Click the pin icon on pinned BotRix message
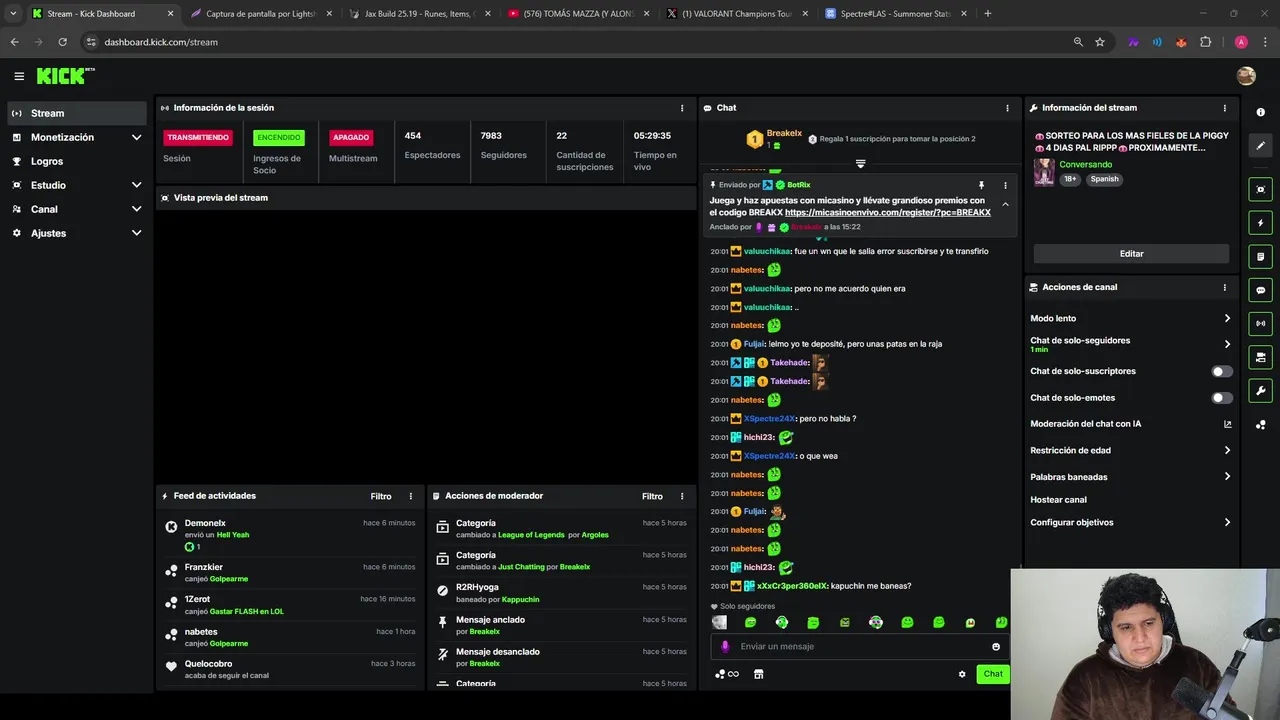This screenshot has width=1280, height=720. click(981, 185)
